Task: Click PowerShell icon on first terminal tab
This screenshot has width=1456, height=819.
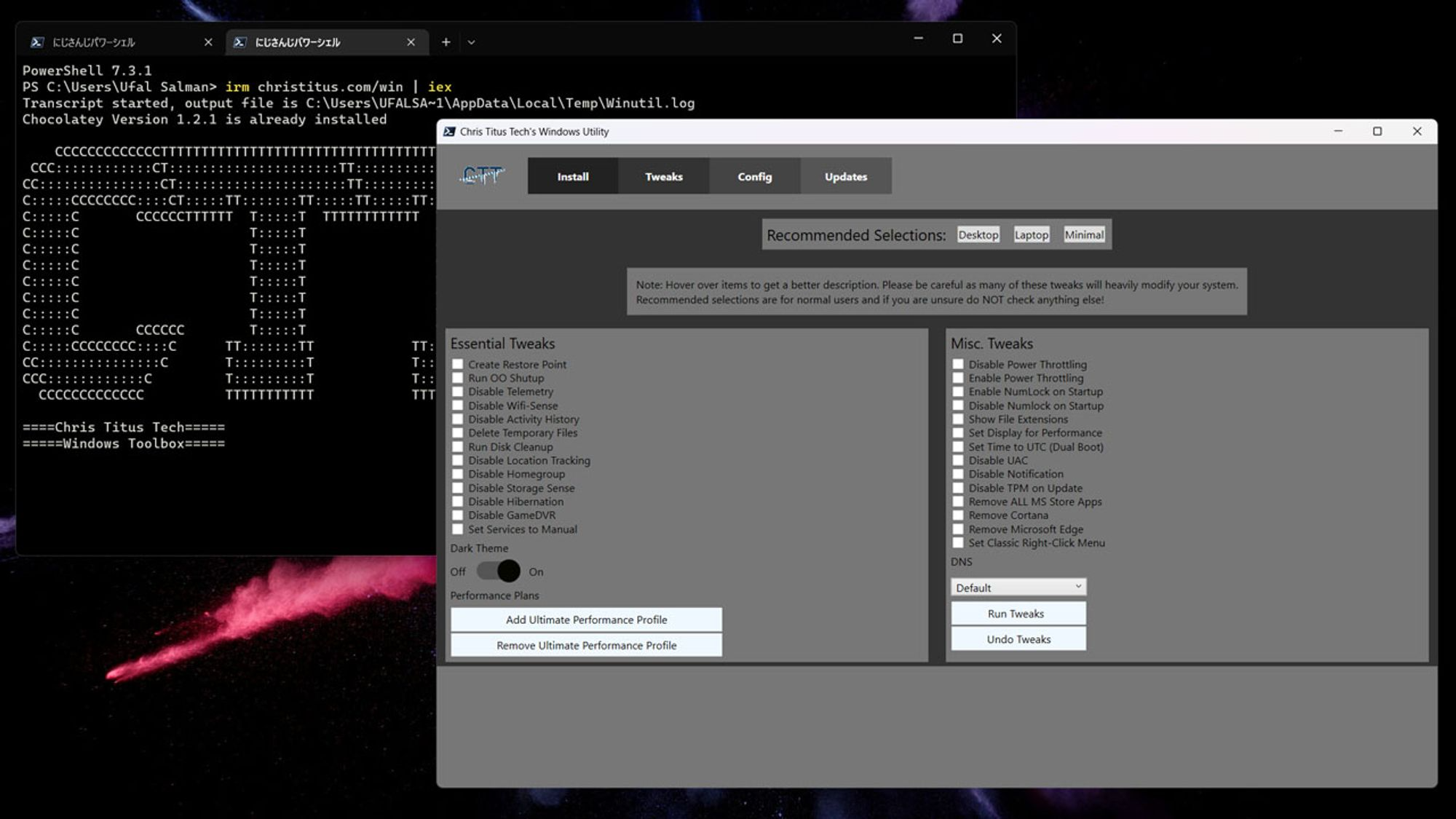Action: pyautogui.click(x=37, y=42)
